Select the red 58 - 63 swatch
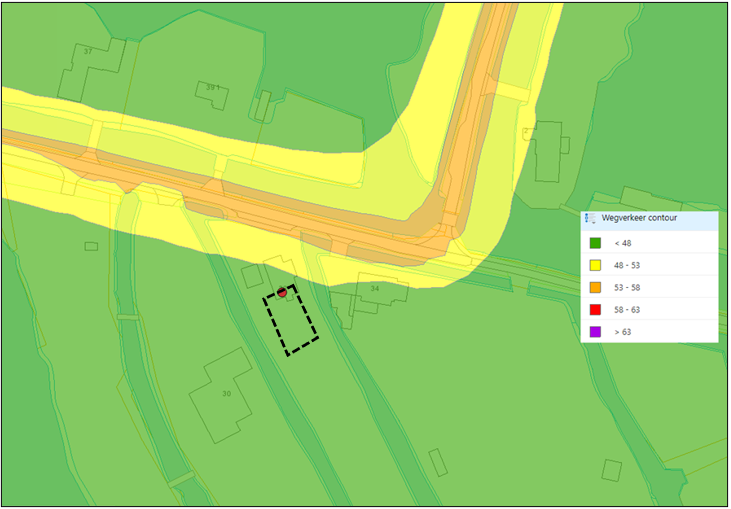 pos(595,310)
